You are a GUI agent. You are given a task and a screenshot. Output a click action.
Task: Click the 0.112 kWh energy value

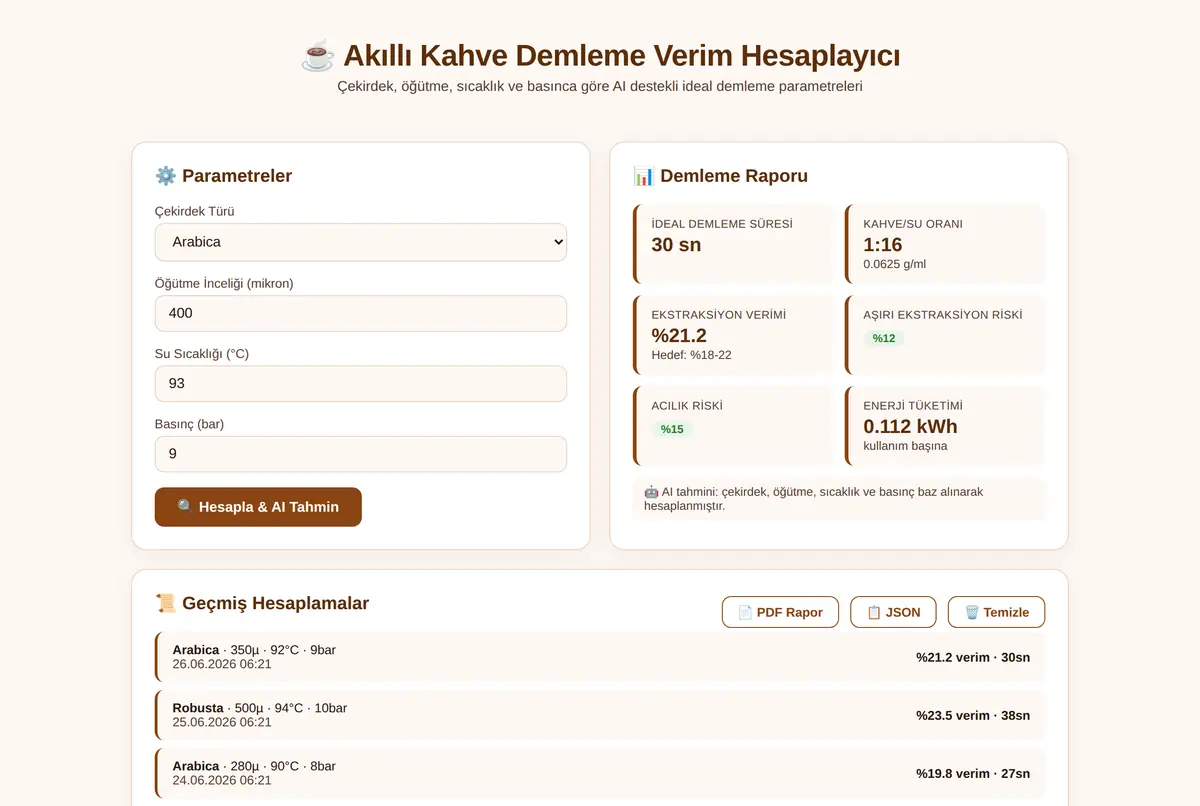(910, 426)
